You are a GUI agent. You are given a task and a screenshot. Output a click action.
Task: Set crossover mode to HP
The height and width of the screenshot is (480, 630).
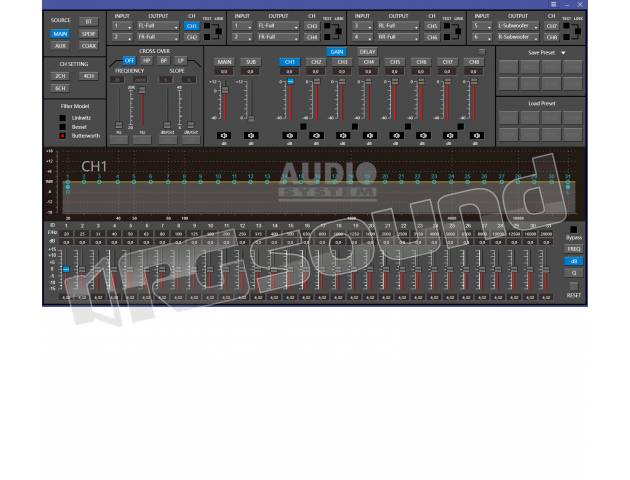pos(146,61)
